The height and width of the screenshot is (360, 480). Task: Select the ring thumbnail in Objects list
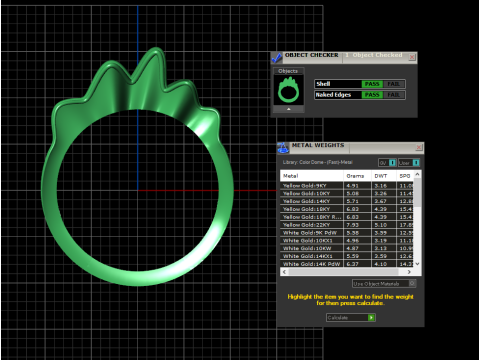coord(289,90)
